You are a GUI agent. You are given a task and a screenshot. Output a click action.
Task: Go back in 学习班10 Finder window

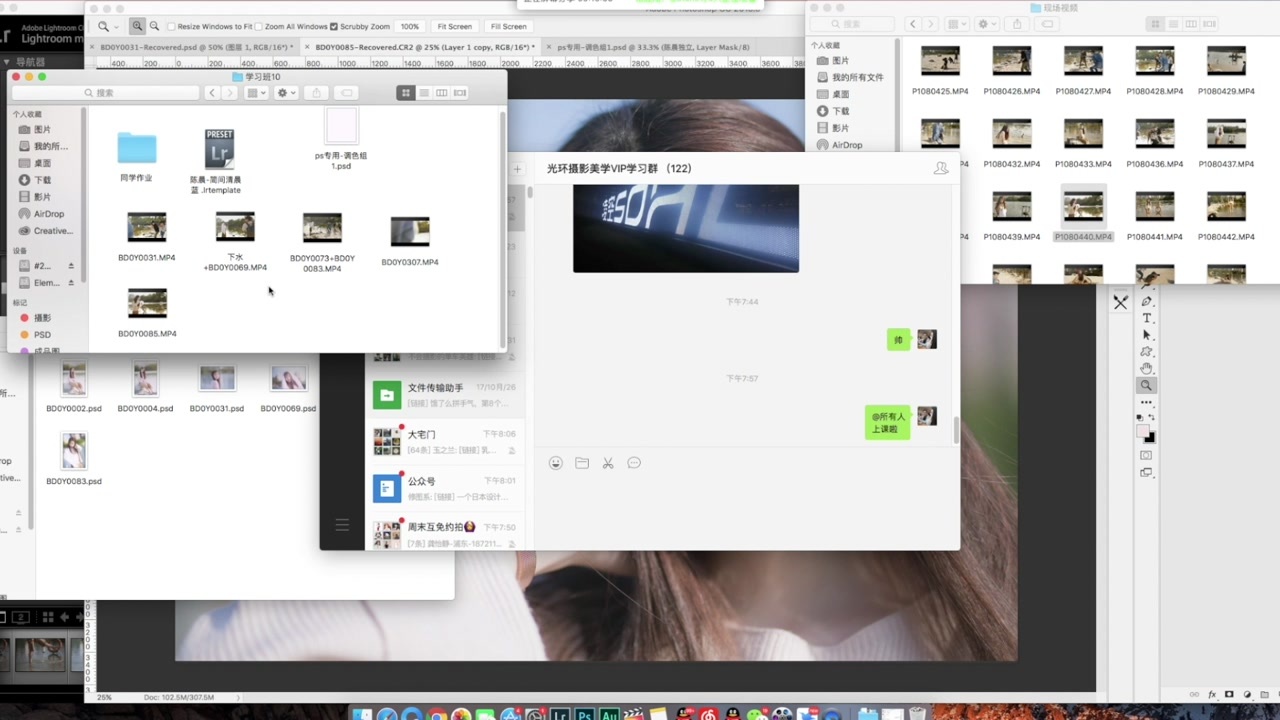tap(212, 92)
